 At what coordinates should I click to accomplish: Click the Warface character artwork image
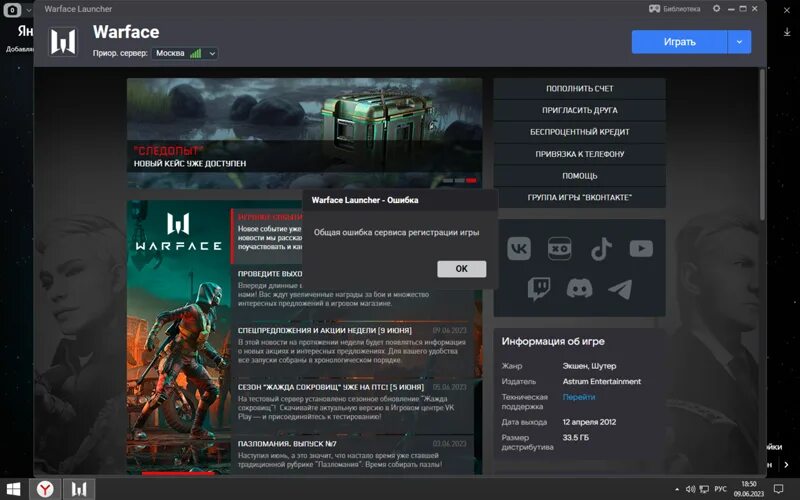tap(179, 337)
